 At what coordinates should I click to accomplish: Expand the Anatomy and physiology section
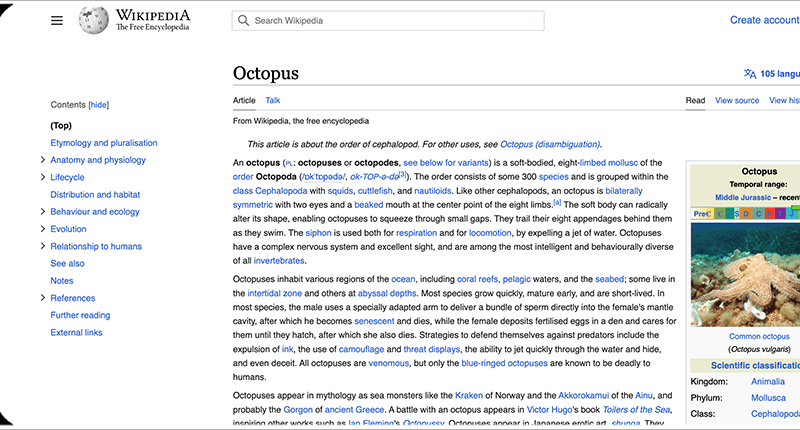(42, 160)
